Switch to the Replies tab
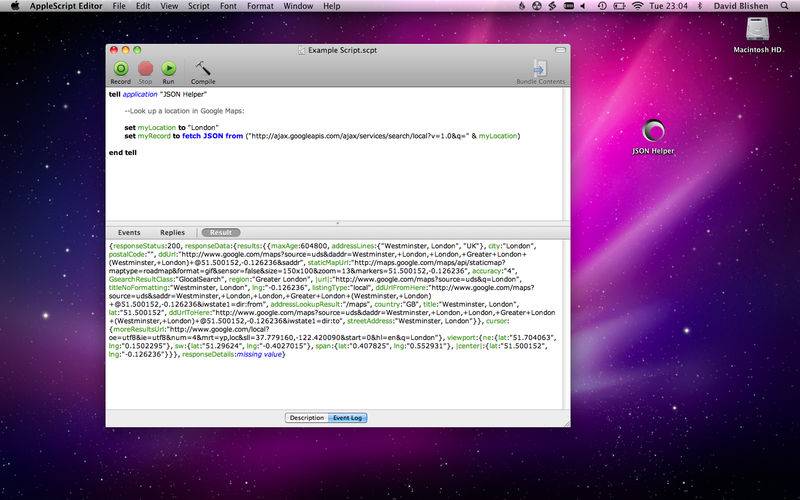The width and height of the screenshot is (800, 500). [x=172, y=233]
